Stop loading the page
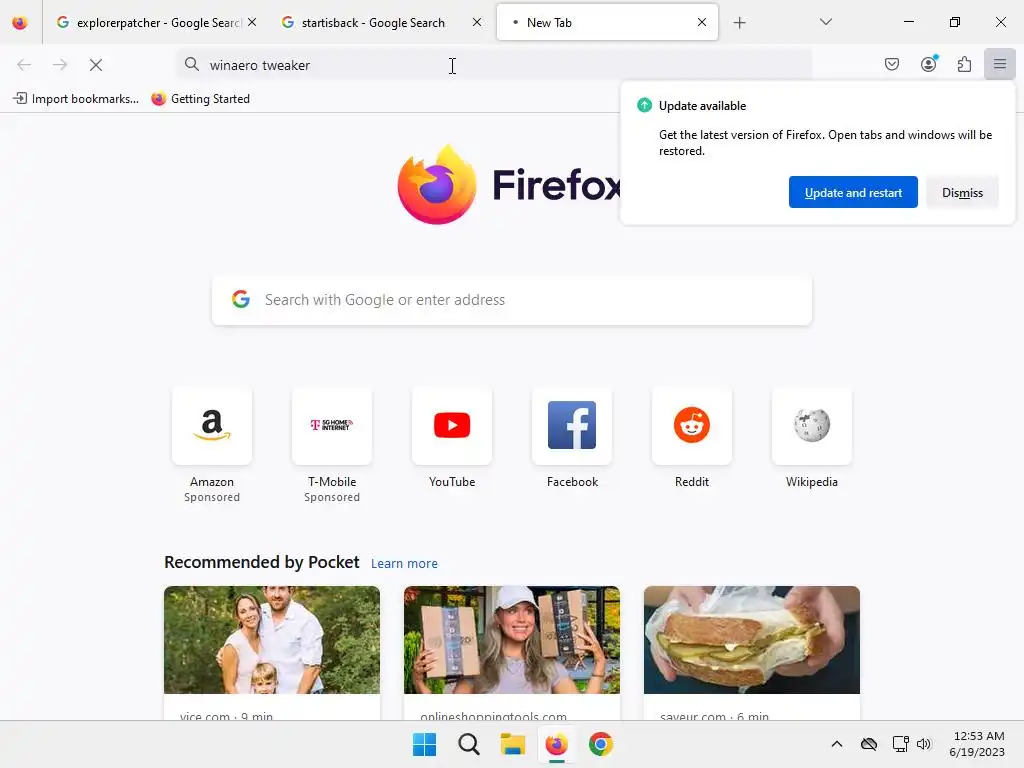This screenshot has width=1024, height=768. pyautogui.click(x=96, y=65)
